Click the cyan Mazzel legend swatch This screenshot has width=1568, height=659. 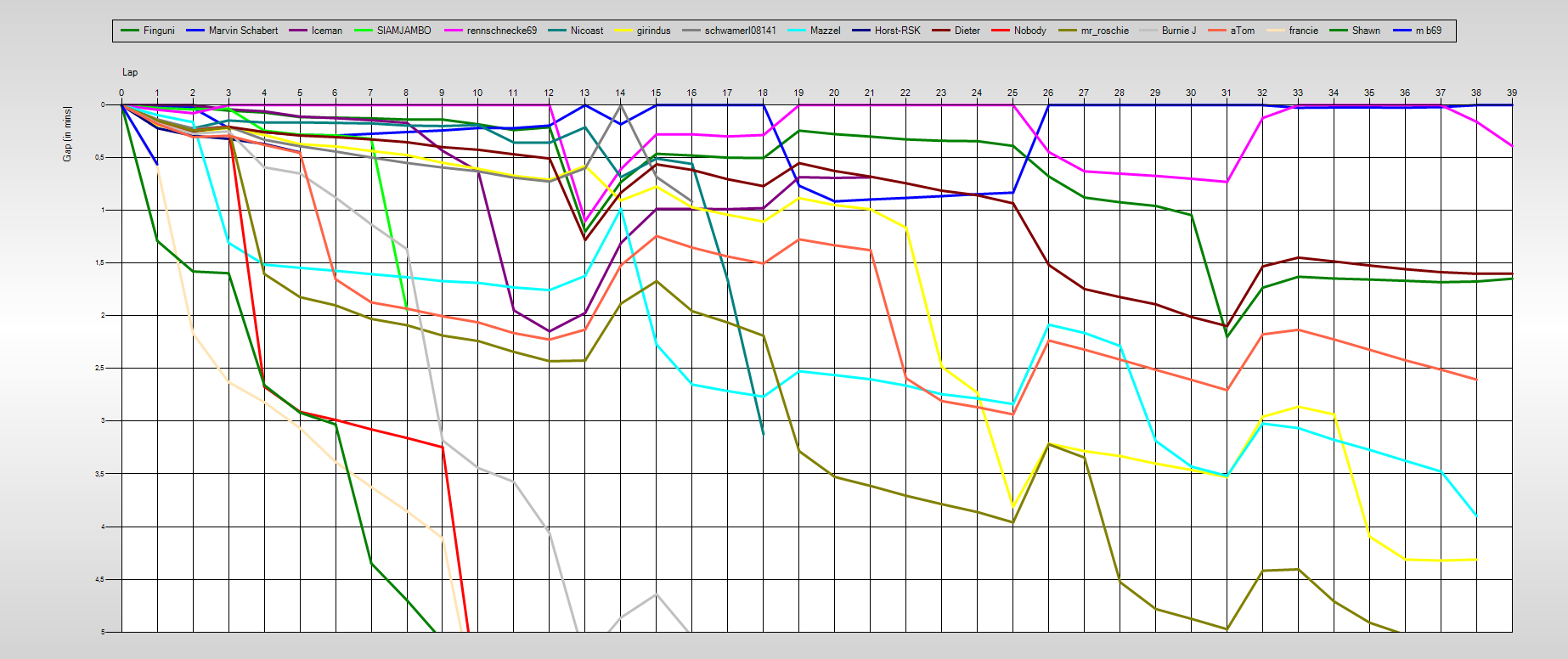(x=798, y=31)
